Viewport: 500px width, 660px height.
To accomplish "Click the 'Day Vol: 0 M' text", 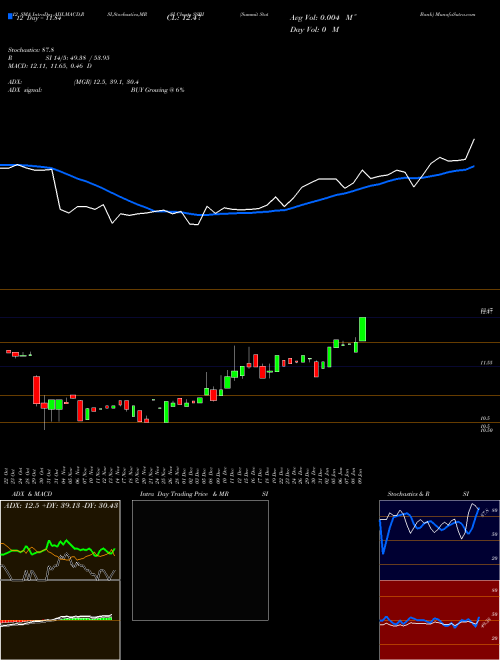I will pos(314,29).
